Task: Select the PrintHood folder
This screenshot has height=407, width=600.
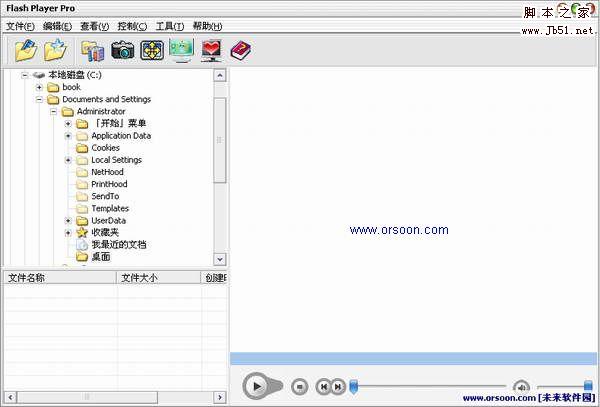Action: (x=109, y=184)
